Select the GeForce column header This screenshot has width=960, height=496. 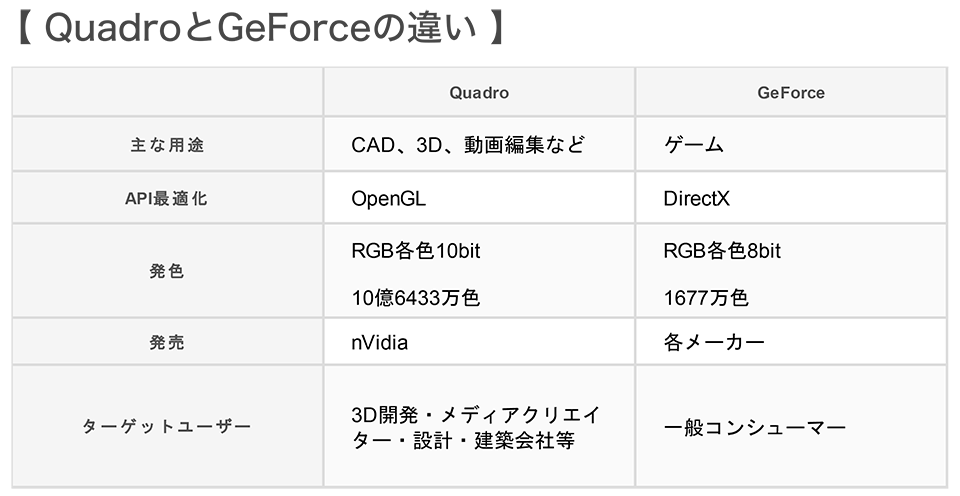click(x=790, y=92)
